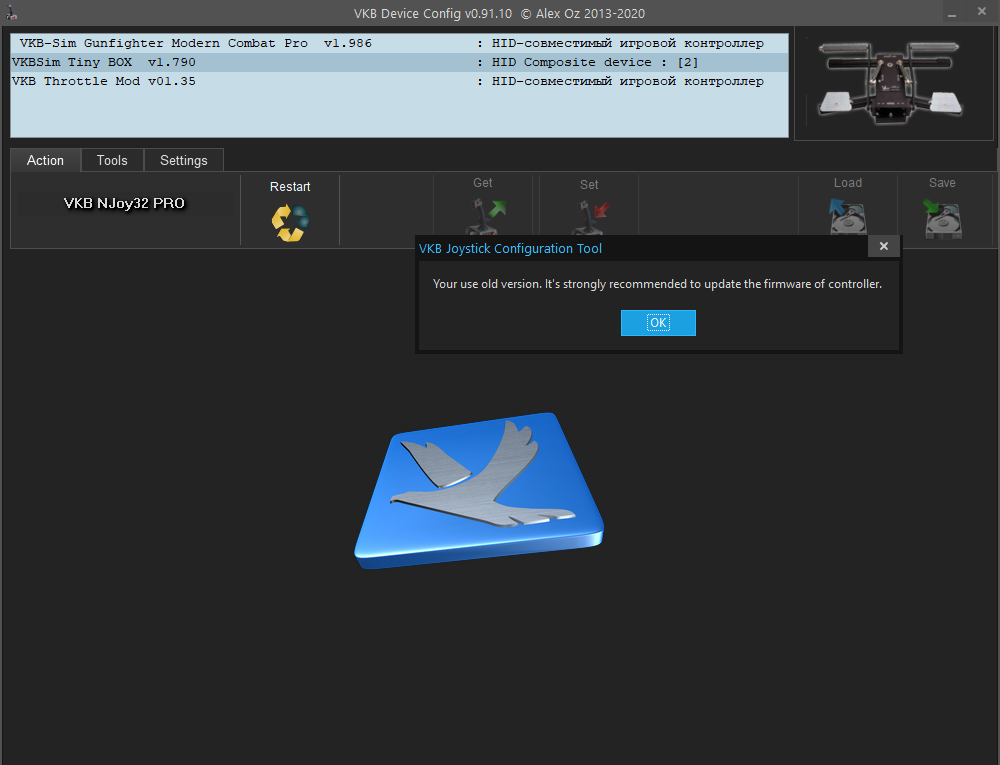Minimize the VKB Device Config window
1000x765 pixels.
coord(952,13)
